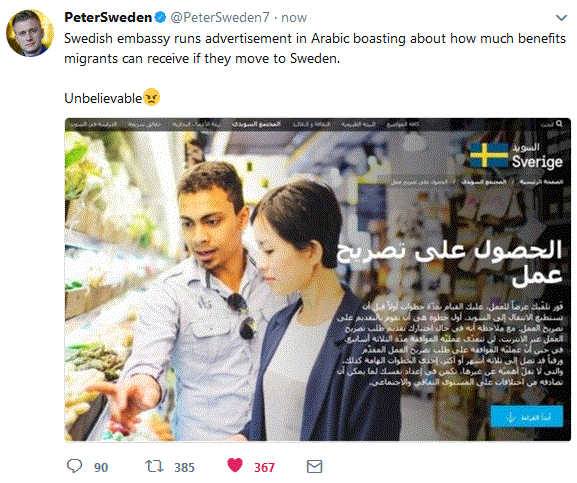Open the @PeterSweden7 handle link
Viewport: 577px width, 483px height.
tap(220, 17)
